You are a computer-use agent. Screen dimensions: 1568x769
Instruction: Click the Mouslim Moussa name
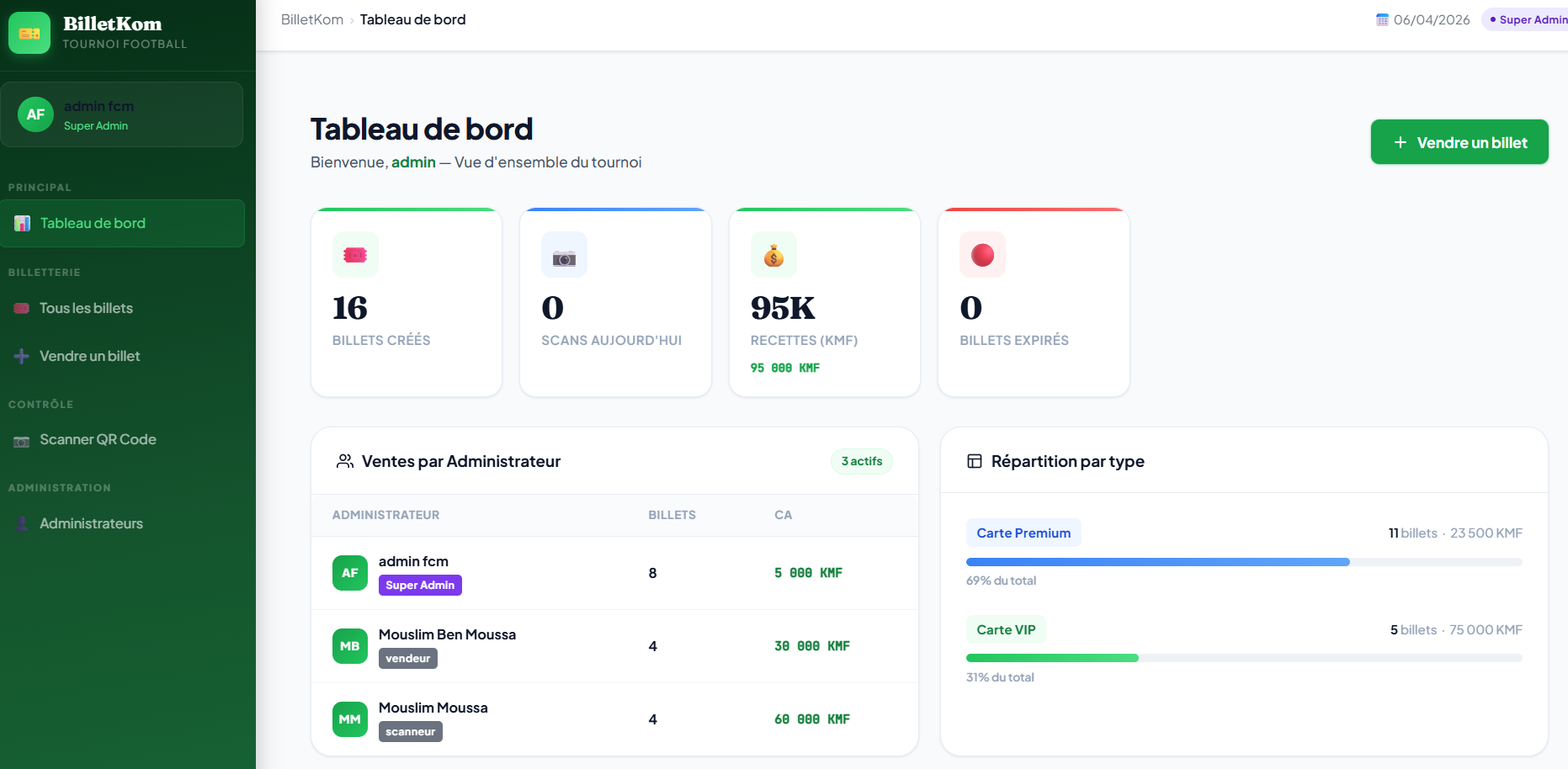(433, 708)
